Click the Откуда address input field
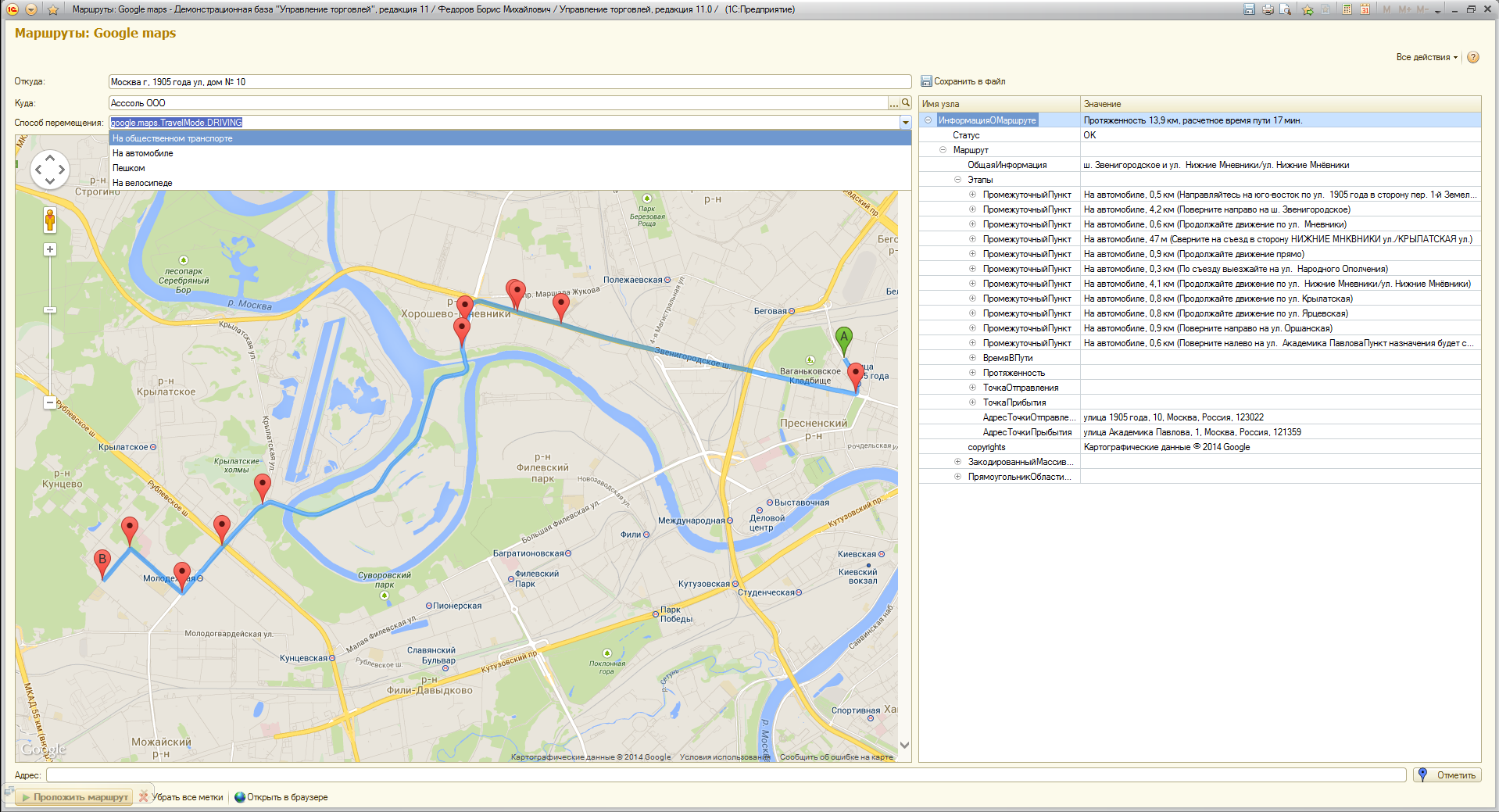1499x812 pixels. (x=510, y=82)
